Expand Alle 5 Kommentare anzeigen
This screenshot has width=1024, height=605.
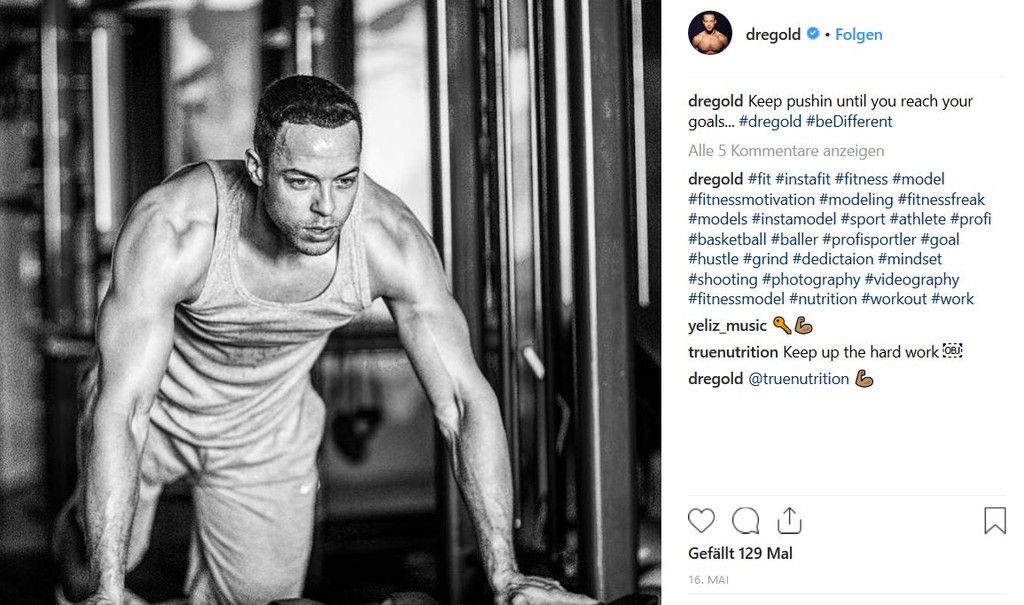[x=786, y=151]
